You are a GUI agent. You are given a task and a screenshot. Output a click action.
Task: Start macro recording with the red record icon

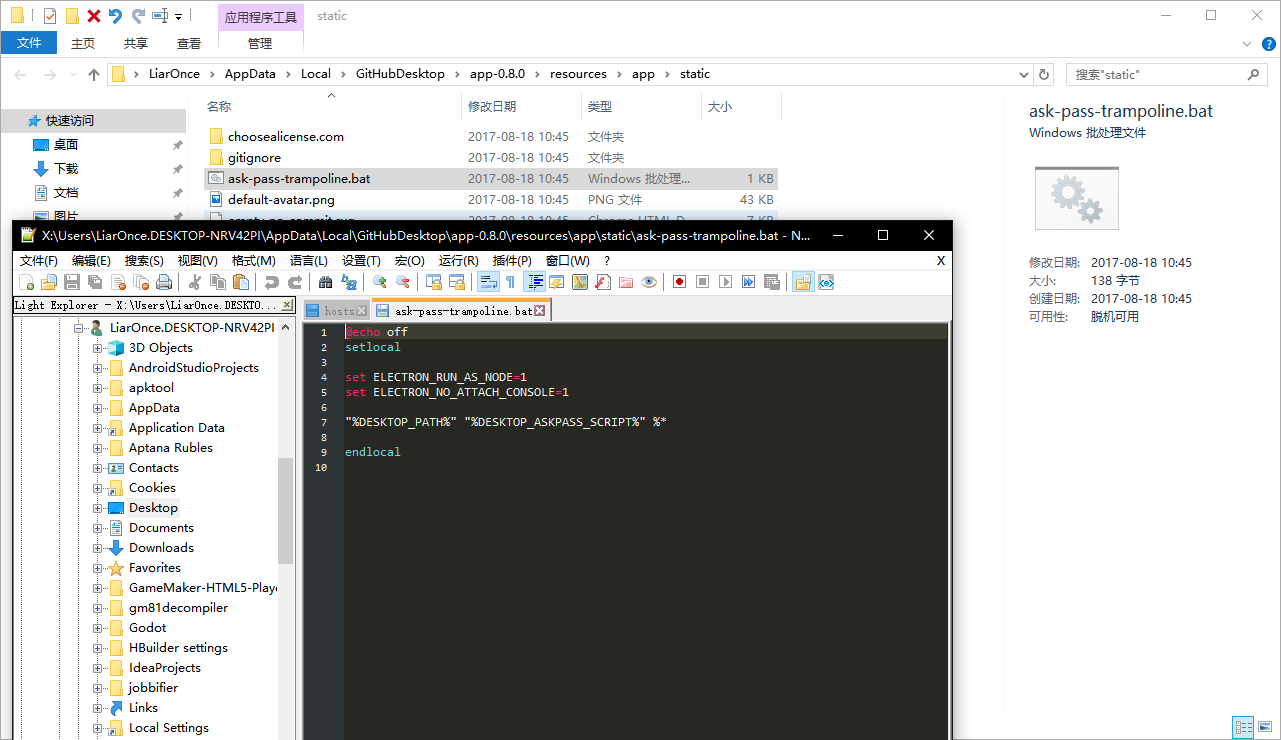pyautogui.click(x=679, y=282)
